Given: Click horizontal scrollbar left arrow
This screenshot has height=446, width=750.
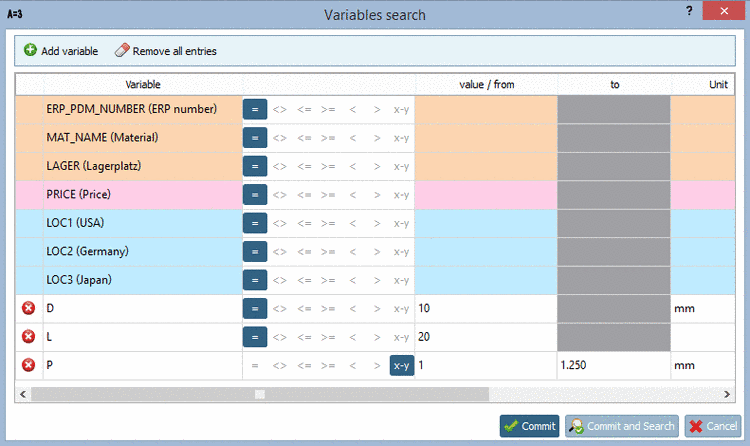Looking at the screenshot, I should pos(22,394).
